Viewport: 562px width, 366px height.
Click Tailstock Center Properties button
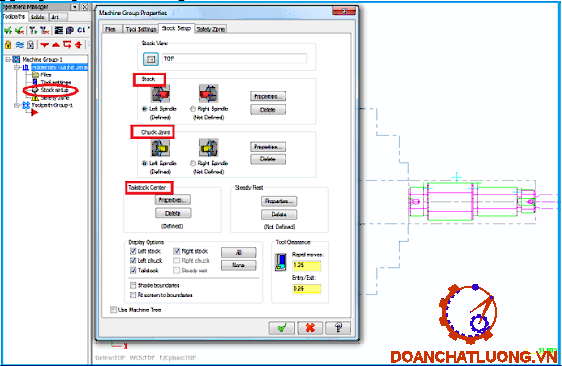tap(173, 200)
